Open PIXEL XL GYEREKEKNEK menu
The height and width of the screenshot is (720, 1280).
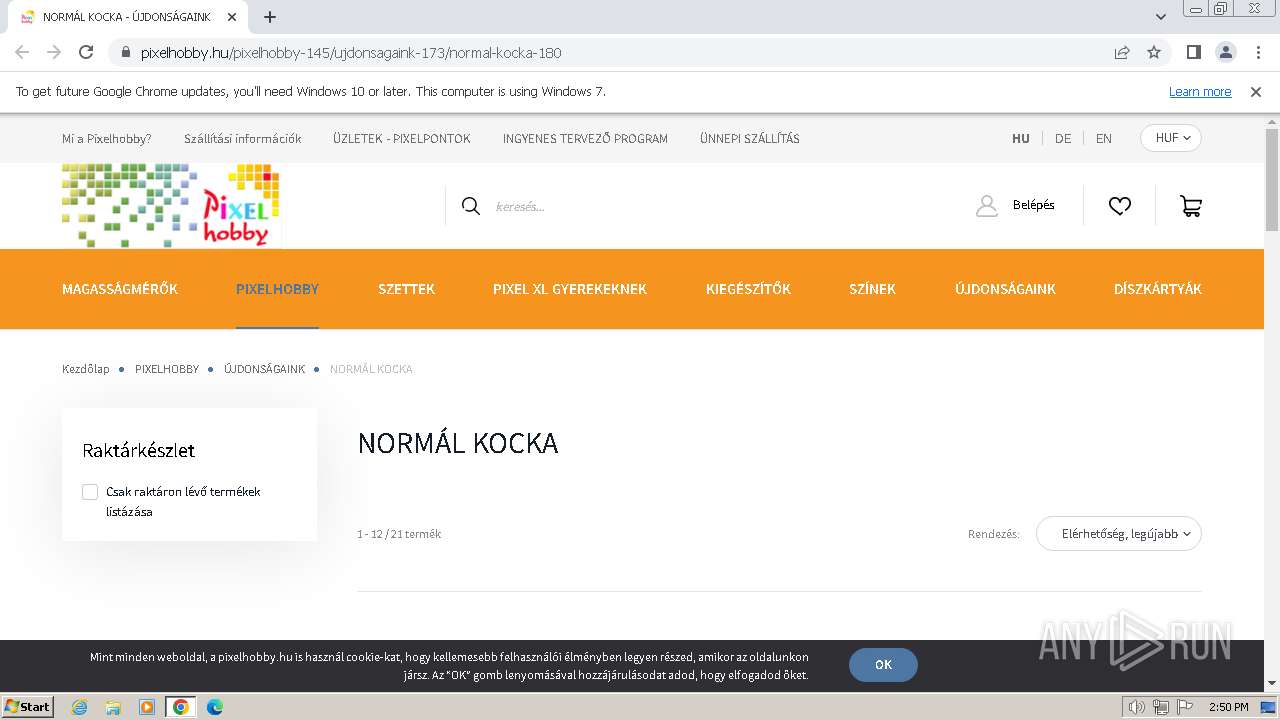coord(570,289)
